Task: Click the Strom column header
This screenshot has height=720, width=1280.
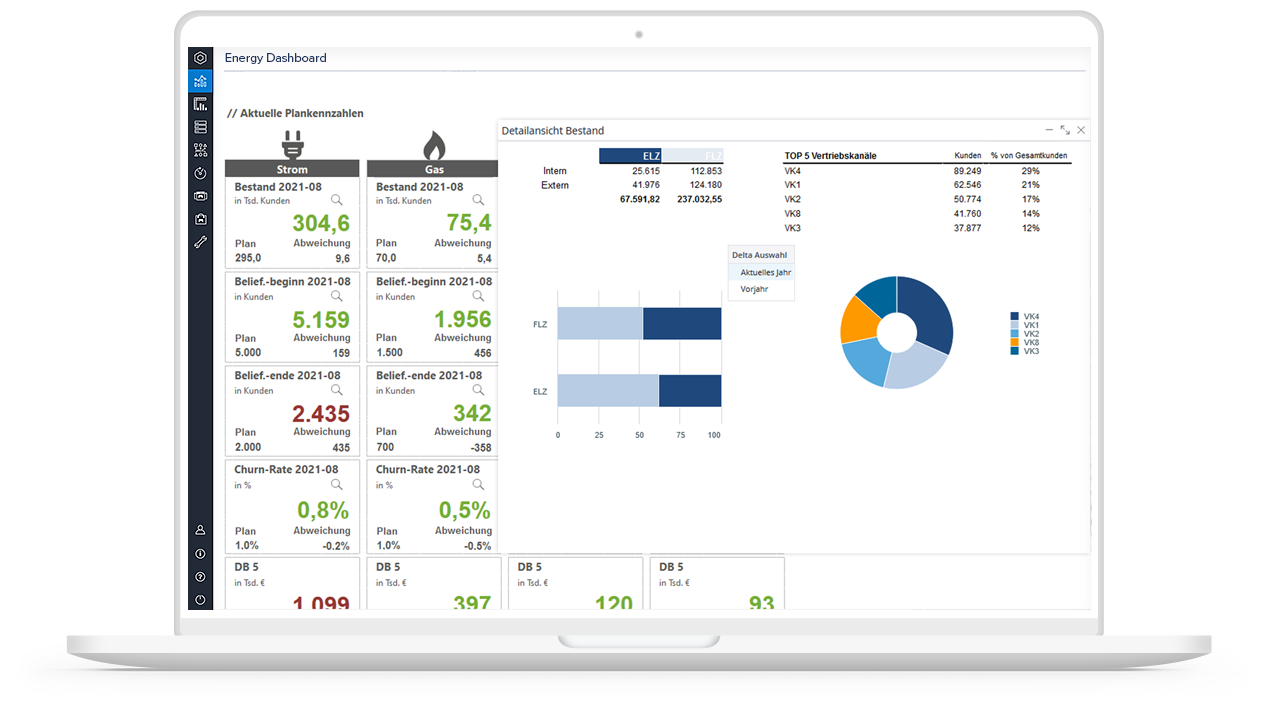Action: (x=292, y=169)
